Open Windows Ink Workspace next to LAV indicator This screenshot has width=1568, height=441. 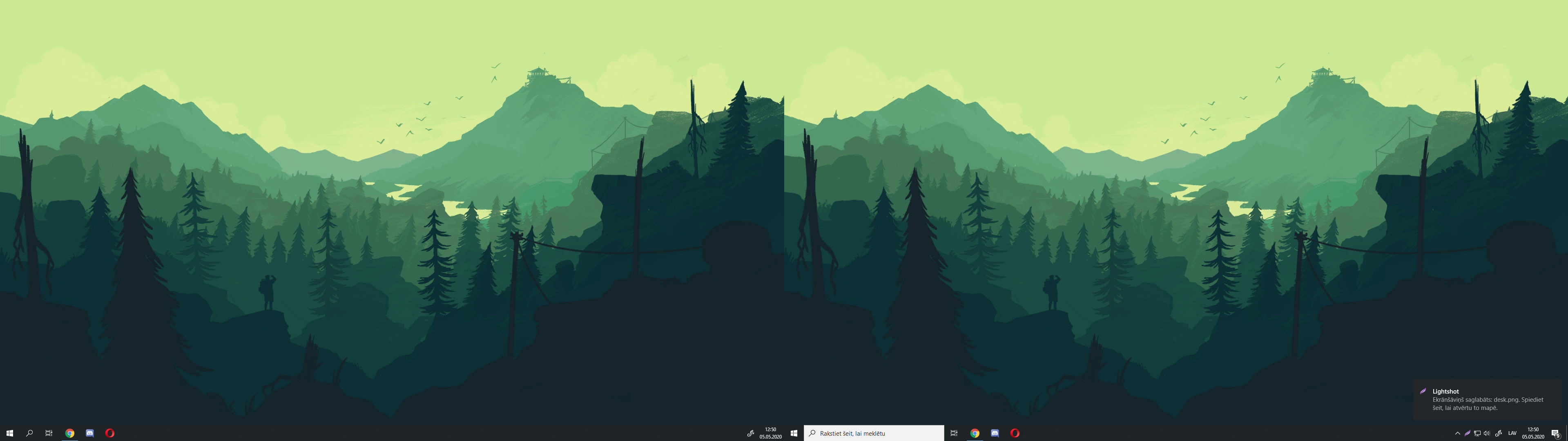coord(1499,433)
